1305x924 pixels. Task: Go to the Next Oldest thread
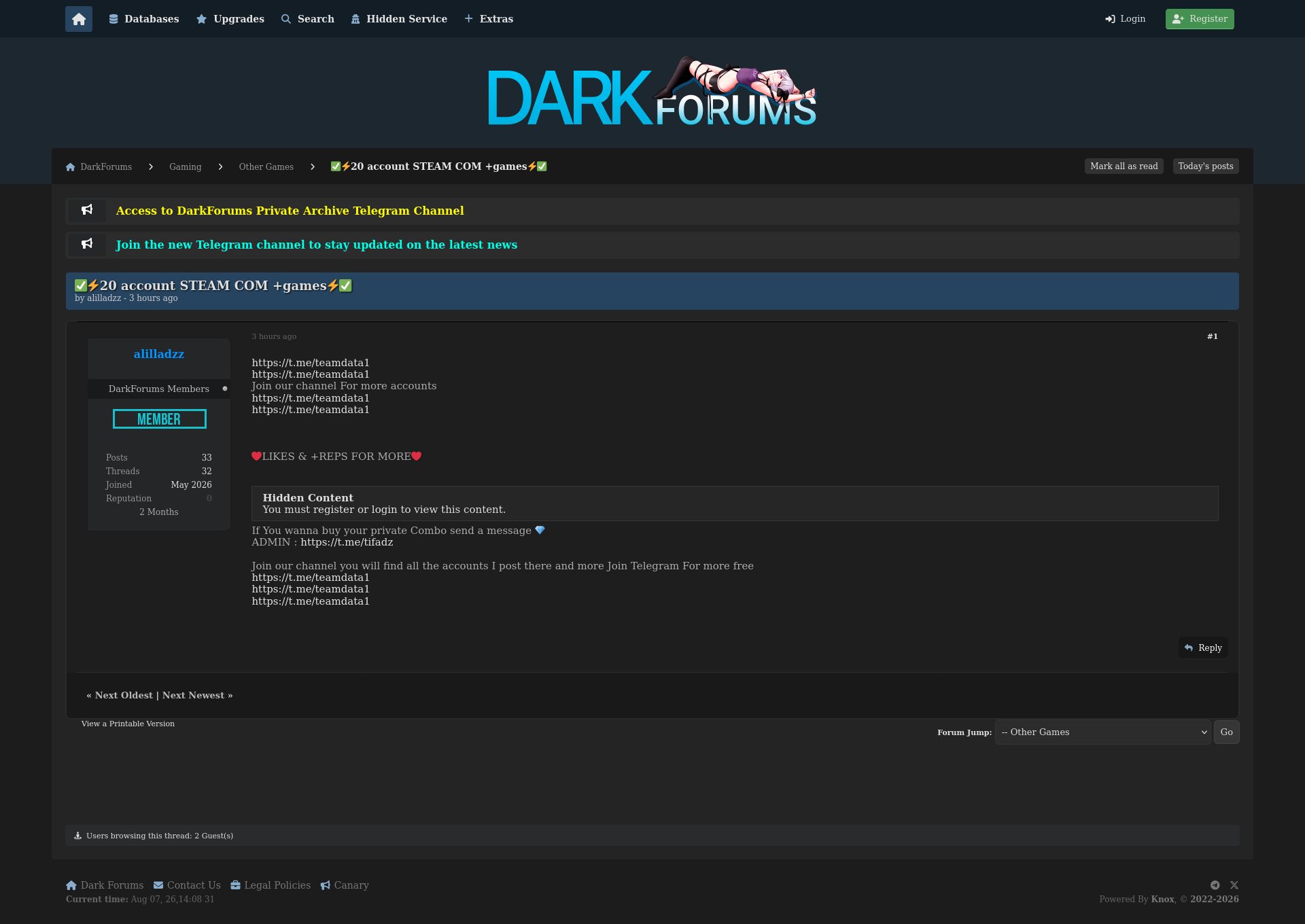coord(124,695)
